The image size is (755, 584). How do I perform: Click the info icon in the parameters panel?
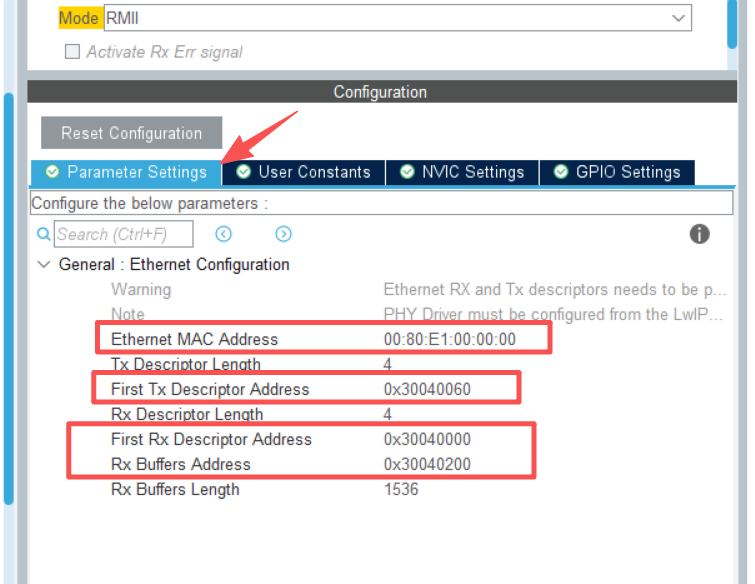[700, 234]
